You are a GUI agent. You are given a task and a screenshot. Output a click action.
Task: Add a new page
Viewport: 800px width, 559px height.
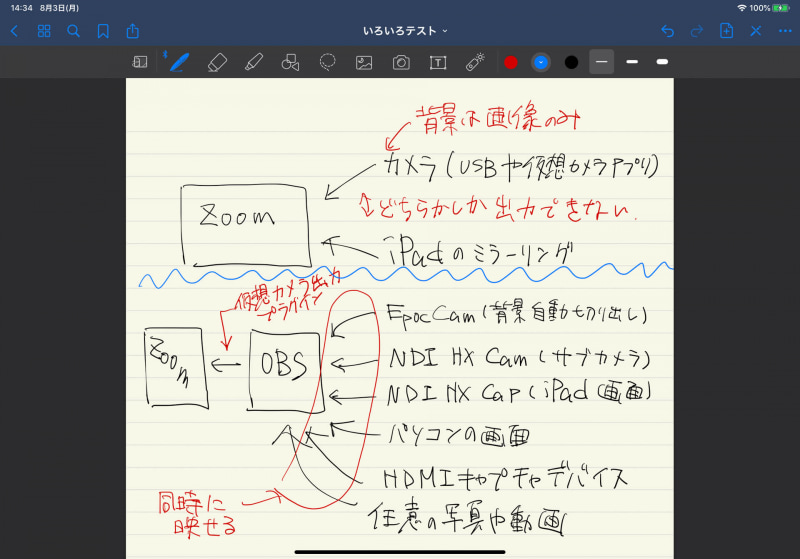[726, 31]
